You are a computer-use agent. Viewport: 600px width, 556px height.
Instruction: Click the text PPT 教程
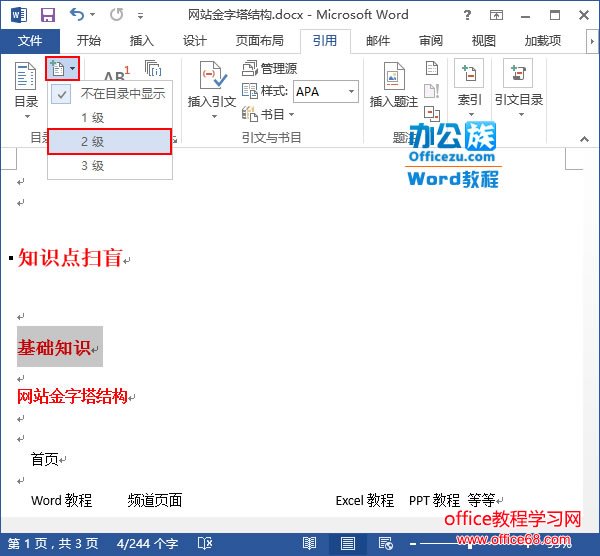coord(434,500)
